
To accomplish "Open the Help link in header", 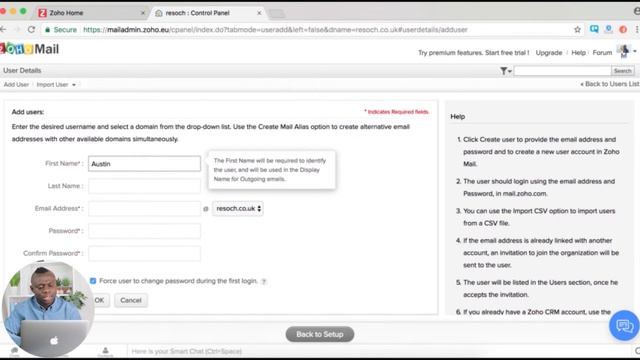I will point(578,53).
